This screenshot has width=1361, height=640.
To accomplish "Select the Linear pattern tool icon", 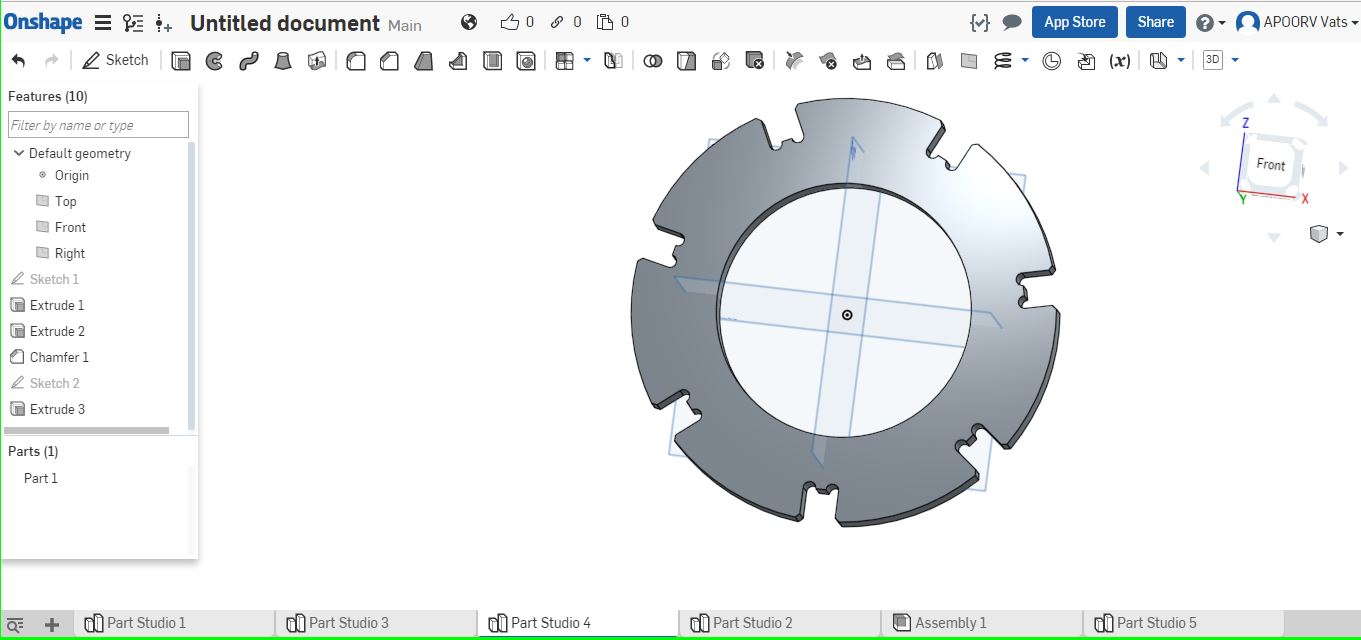I will [565, 61].
